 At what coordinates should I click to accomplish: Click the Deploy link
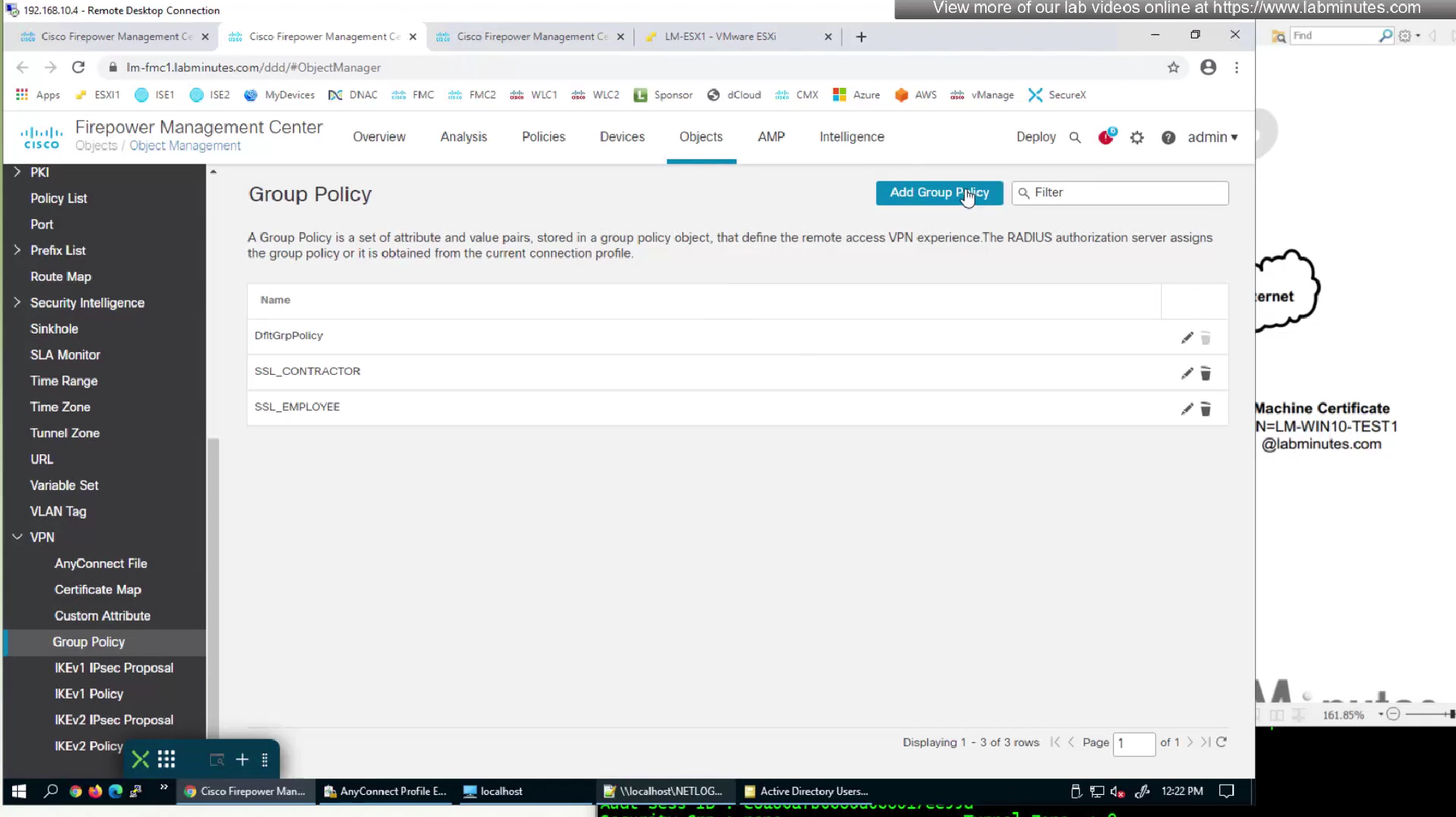(x=1035, y=137)
